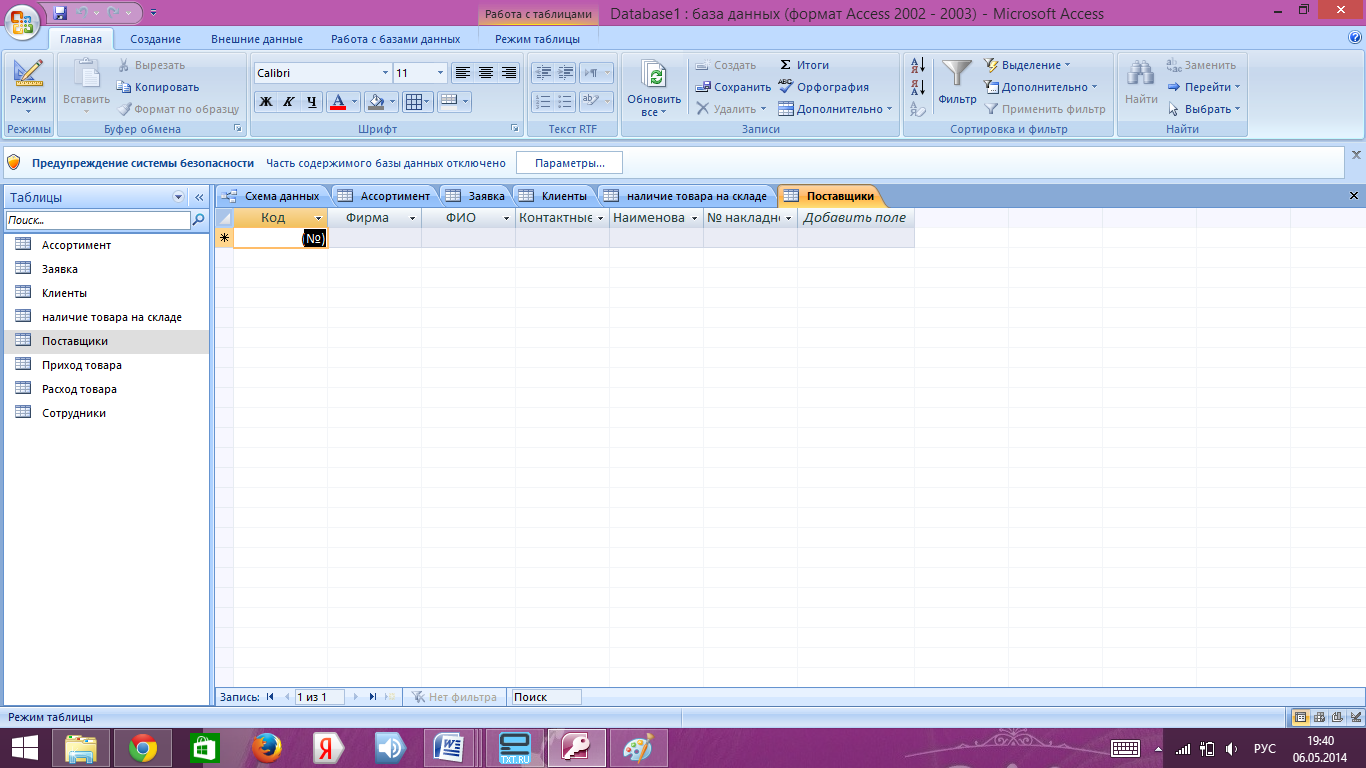
Task: Collapse navigation pane with chevrons
Action: coord(198,197)
